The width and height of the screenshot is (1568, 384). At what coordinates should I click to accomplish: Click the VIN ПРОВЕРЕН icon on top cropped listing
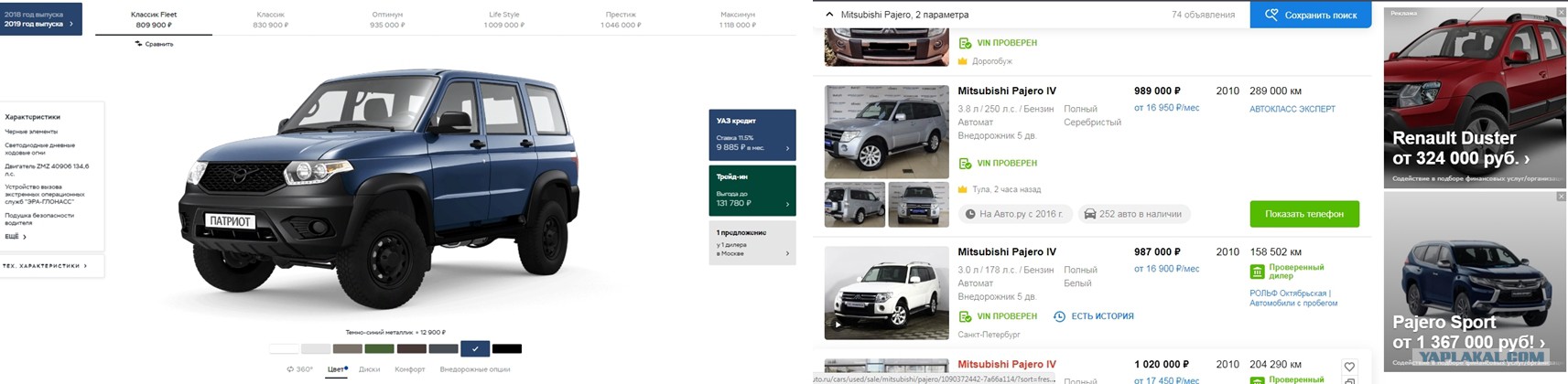pyautogui.click(x=965, y=43)
